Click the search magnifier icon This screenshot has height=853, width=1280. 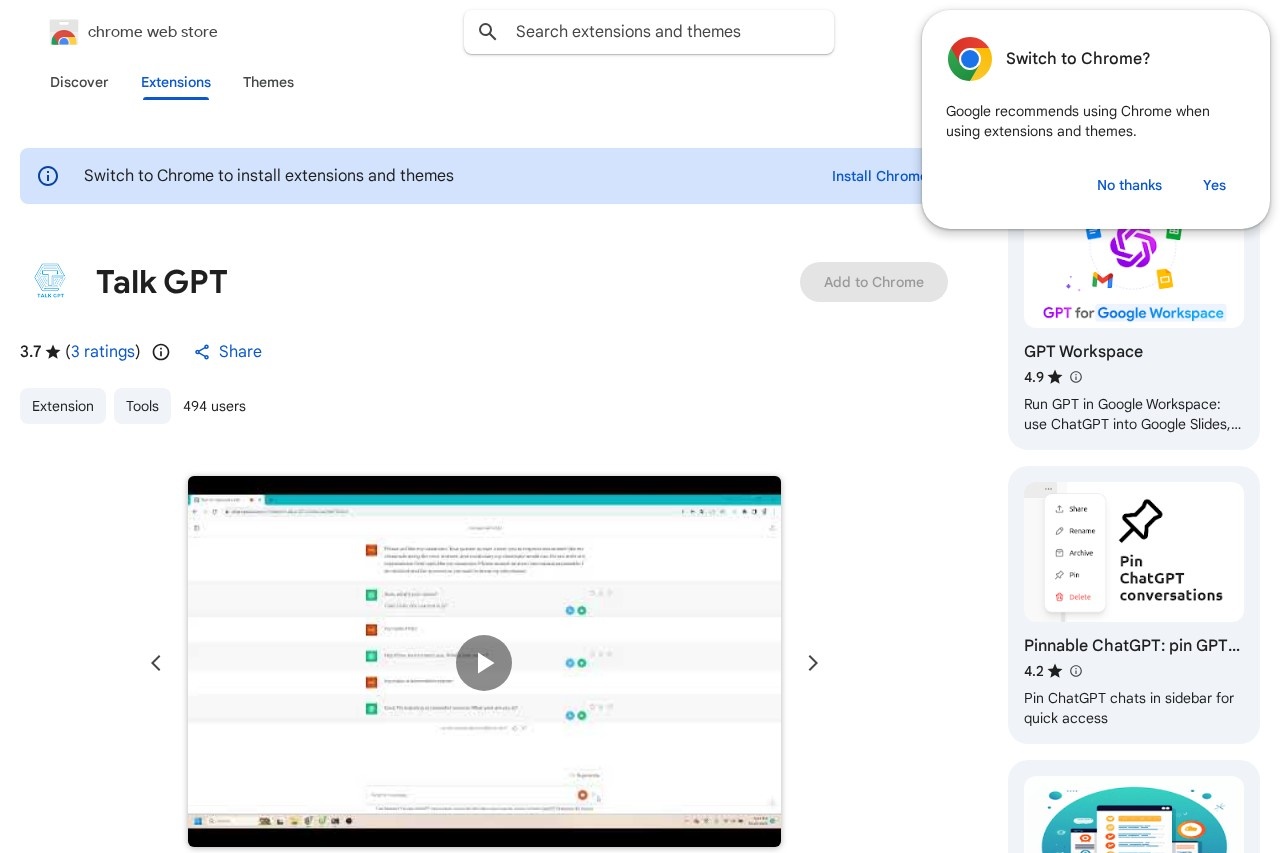point(488,32)
